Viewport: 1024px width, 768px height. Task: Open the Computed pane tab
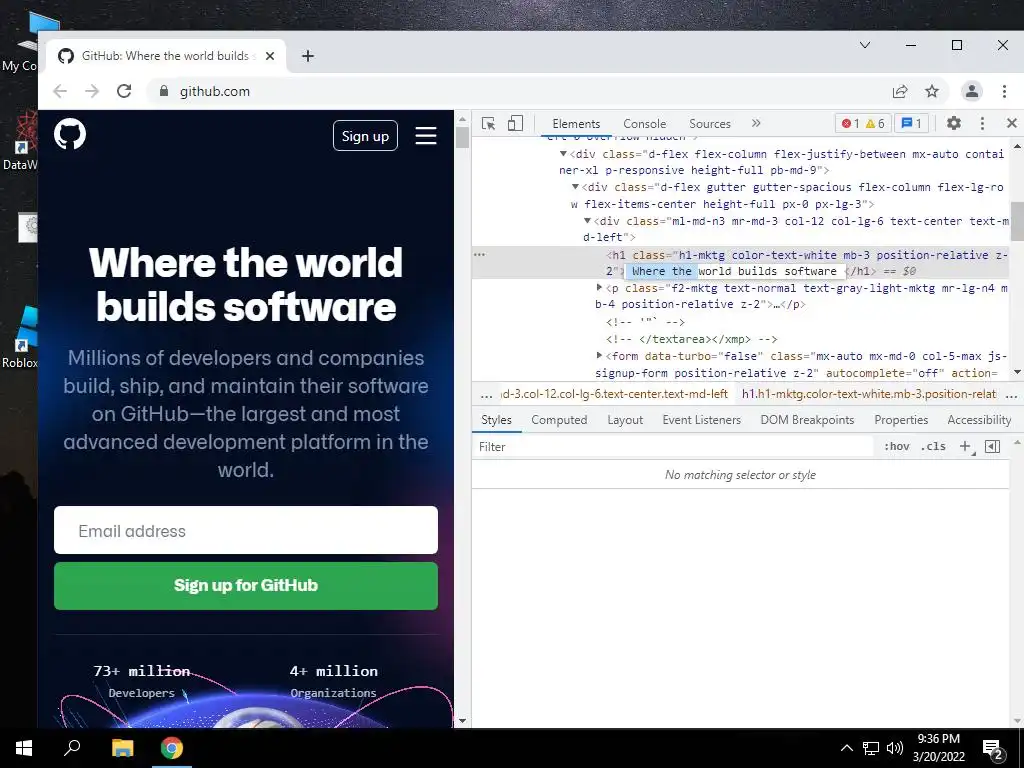(x=559, y=420)
